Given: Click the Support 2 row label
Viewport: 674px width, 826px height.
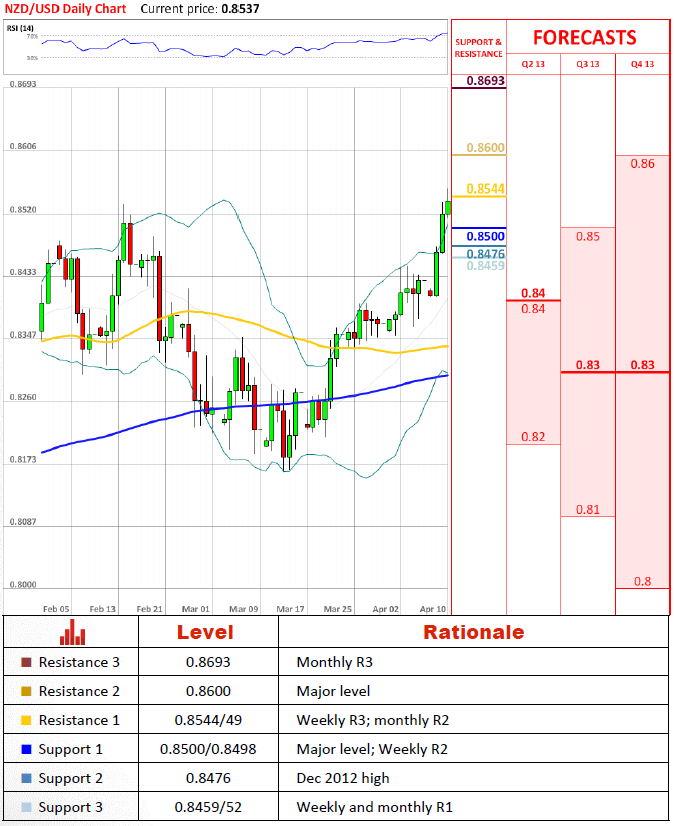Looking at the screenshot, I should coord(71,778).
